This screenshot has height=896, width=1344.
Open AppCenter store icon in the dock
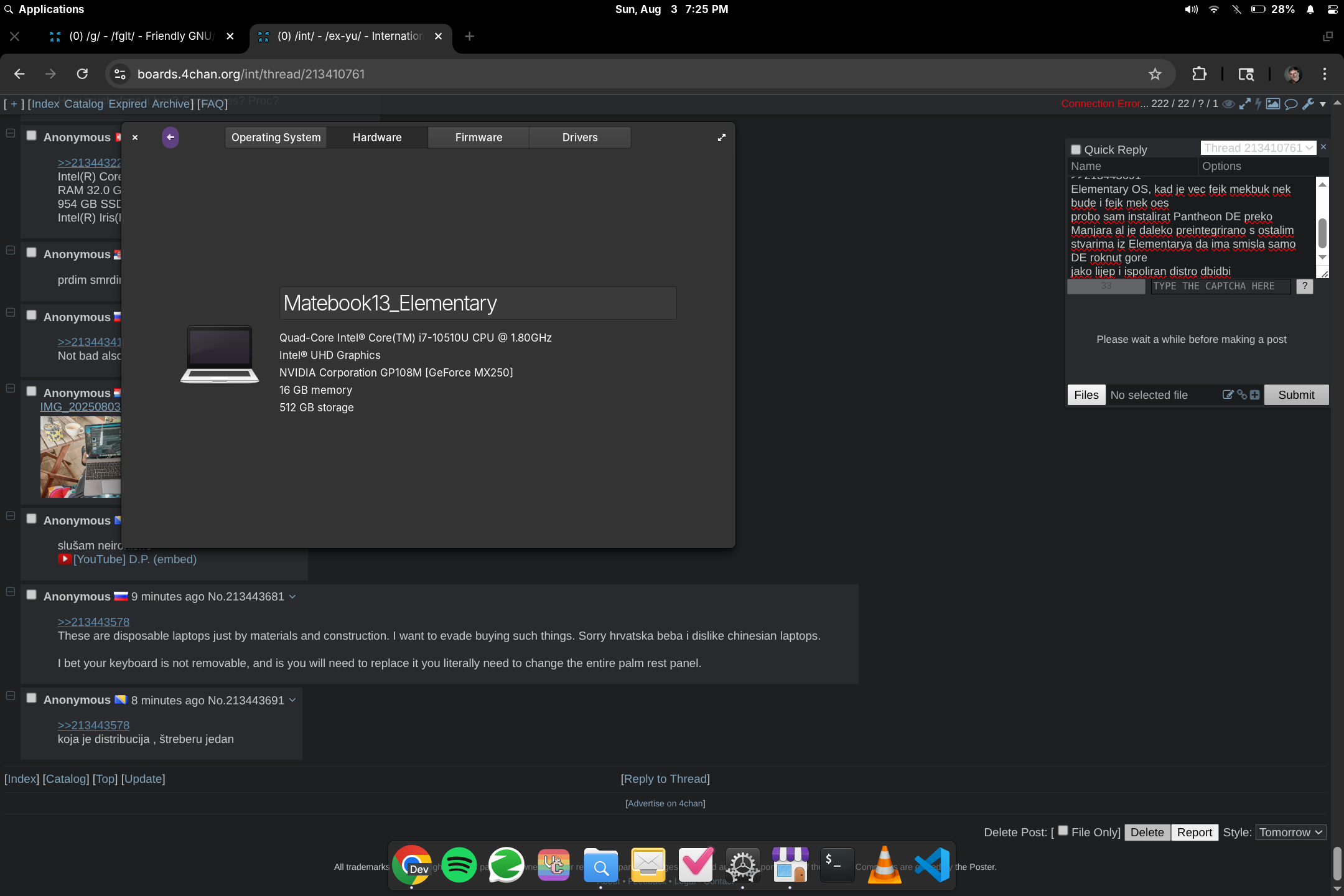790,865
